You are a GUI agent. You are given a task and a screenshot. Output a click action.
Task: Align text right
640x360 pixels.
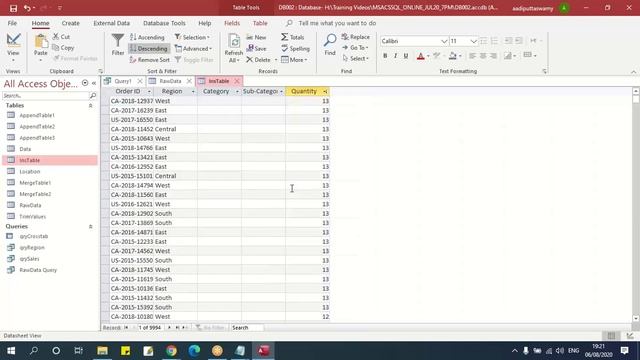tap(493, 56)
